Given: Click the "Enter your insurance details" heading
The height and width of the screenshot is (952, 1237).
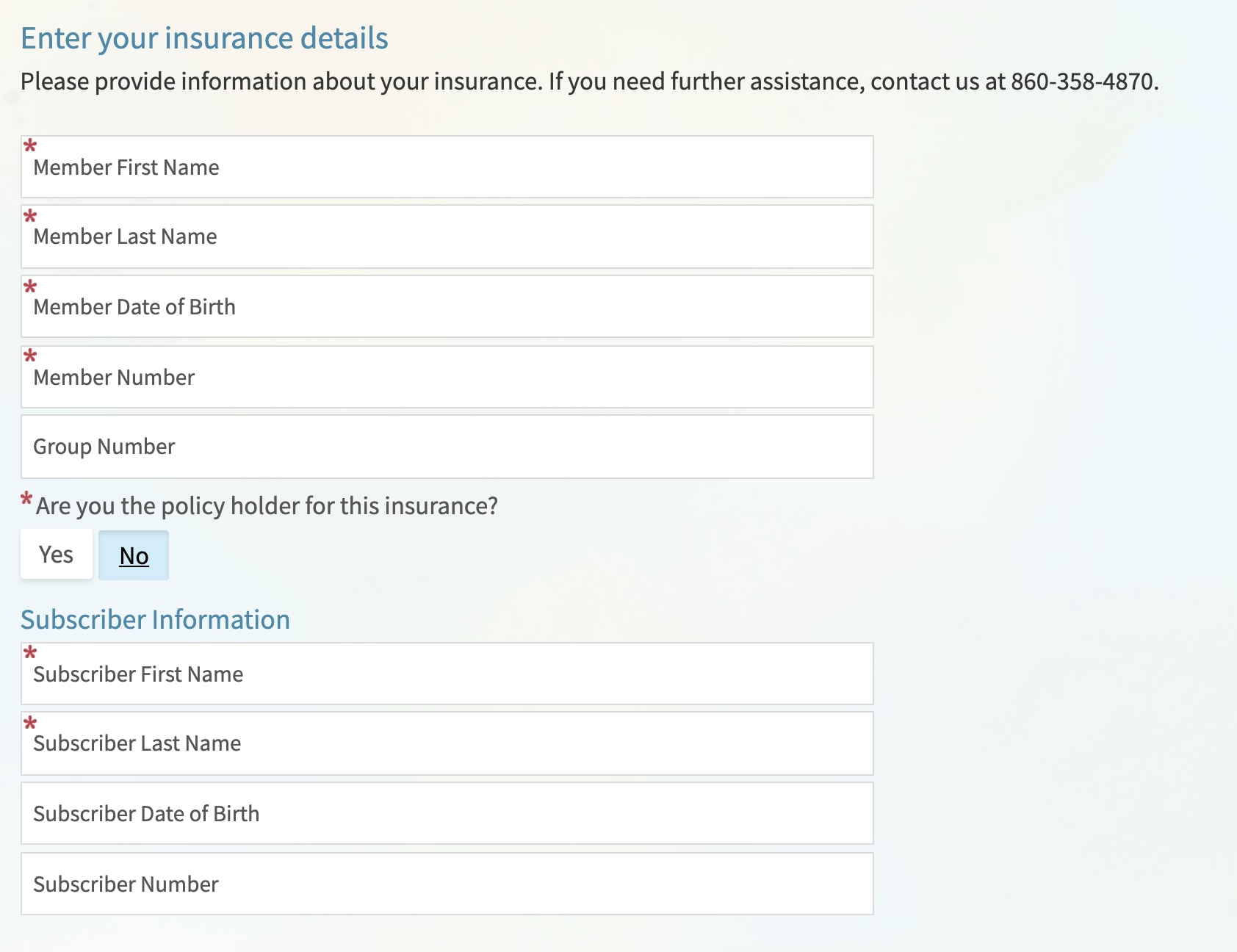Looking at the screenshot, I should click(x=204, y=38).
